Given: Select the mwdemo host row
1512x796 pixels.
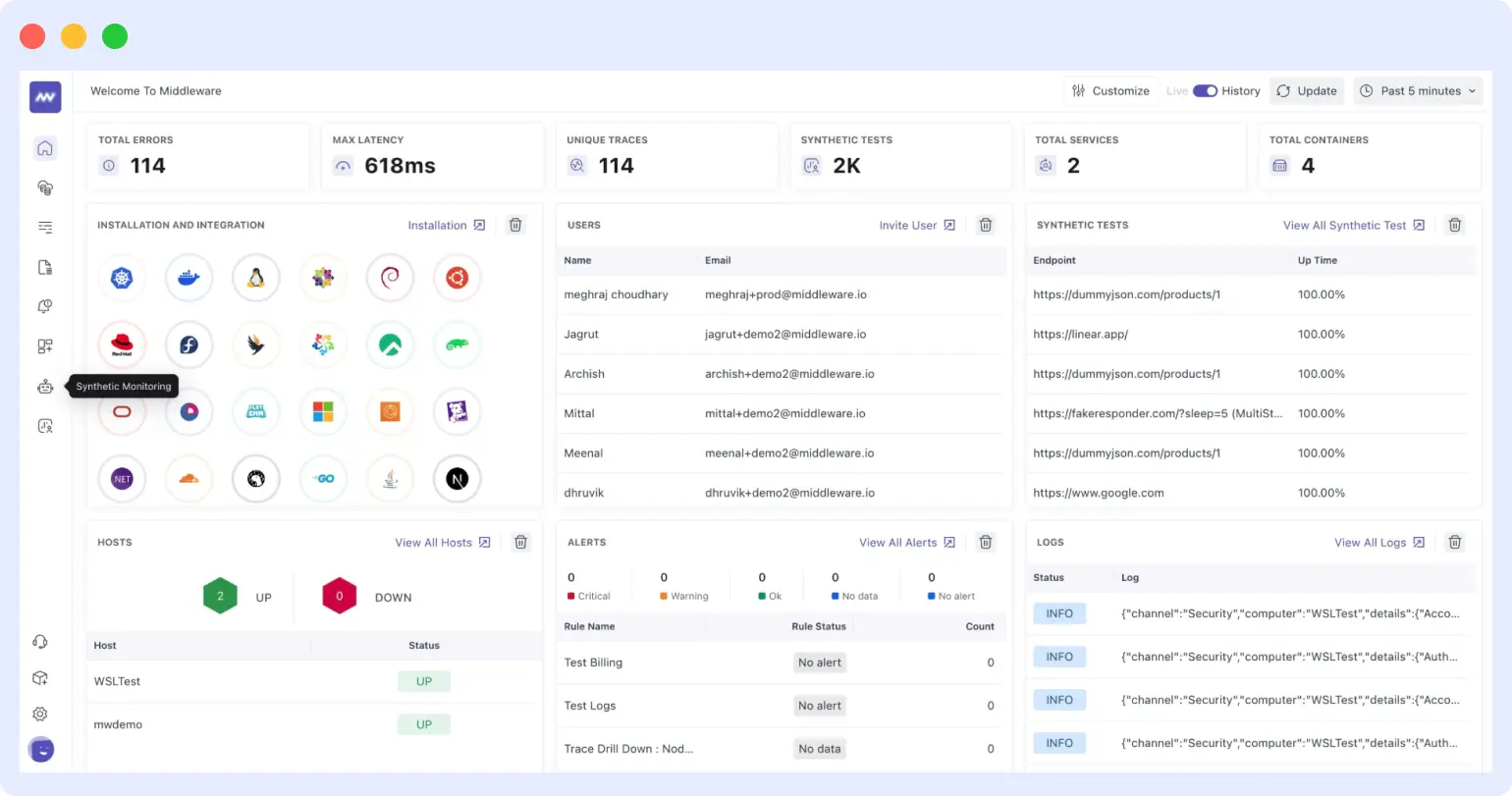Looking at the screenshot, I should click(314, 724).
